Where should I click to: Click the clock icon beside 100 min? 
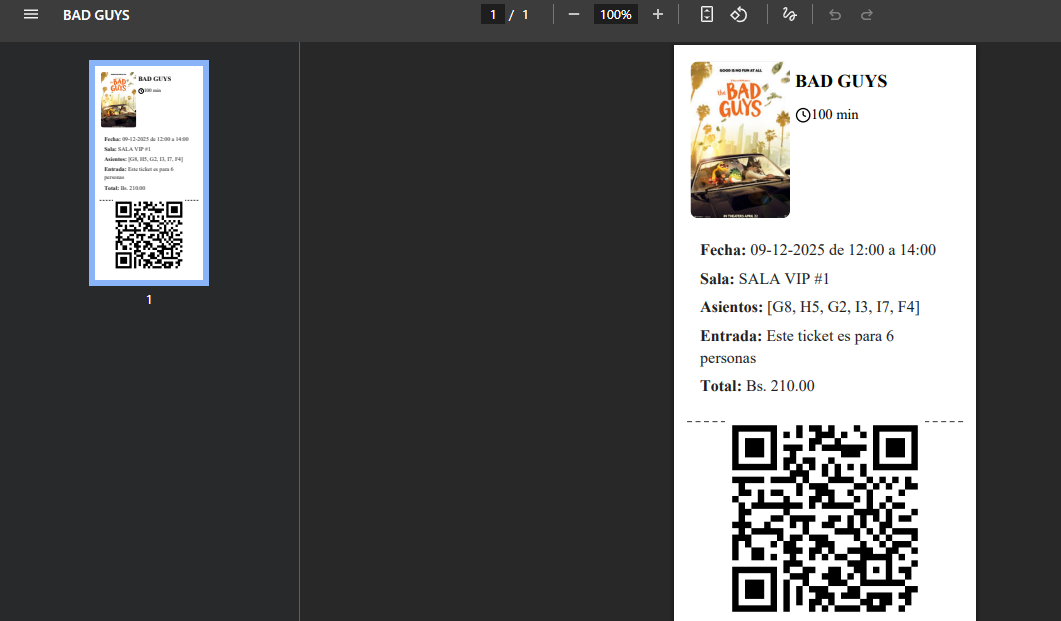pos(804,114)
